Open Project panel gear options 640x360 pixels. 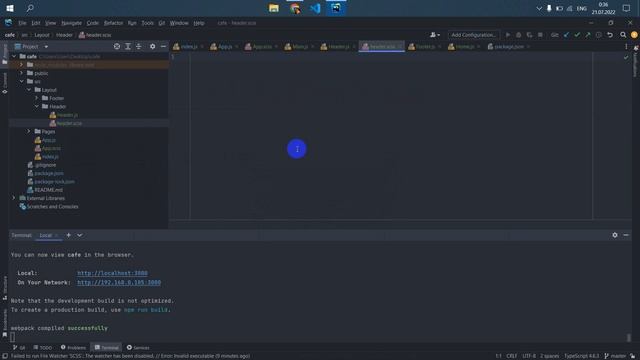[x=153, y=47]
